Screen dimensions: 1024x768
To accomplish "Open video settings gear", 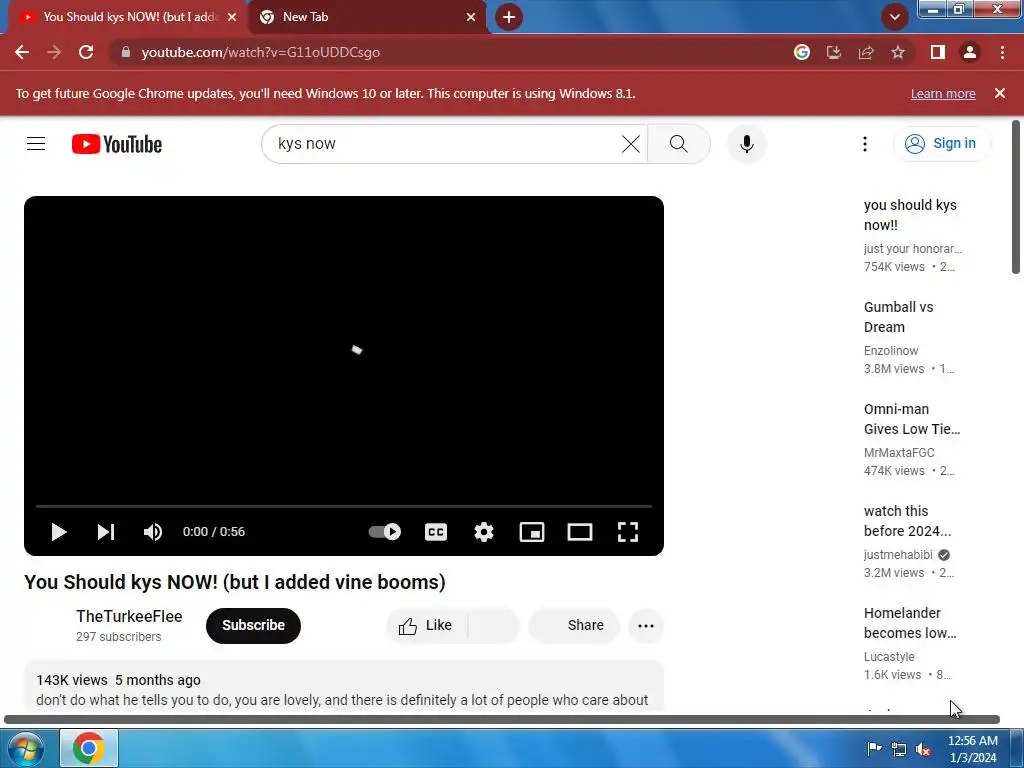I will [x=484, y=532].
